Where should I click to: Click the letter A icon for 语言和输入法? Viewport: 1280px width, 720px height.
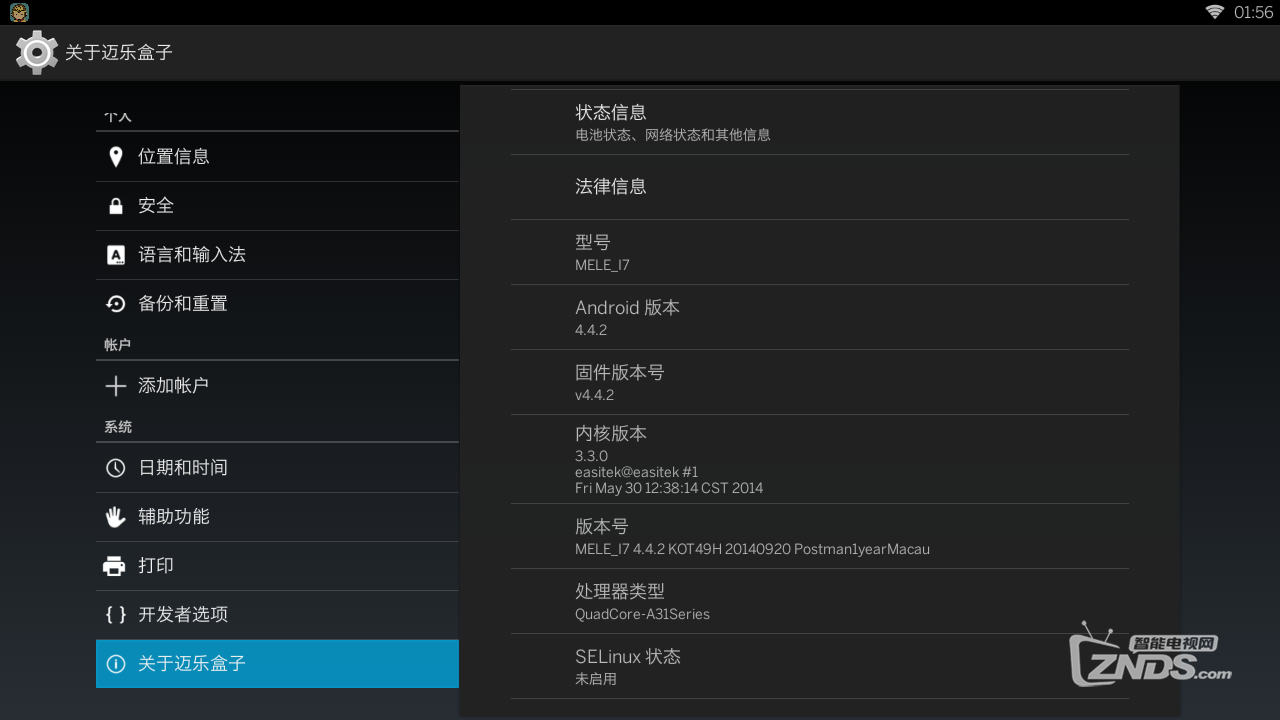[116, 255]
